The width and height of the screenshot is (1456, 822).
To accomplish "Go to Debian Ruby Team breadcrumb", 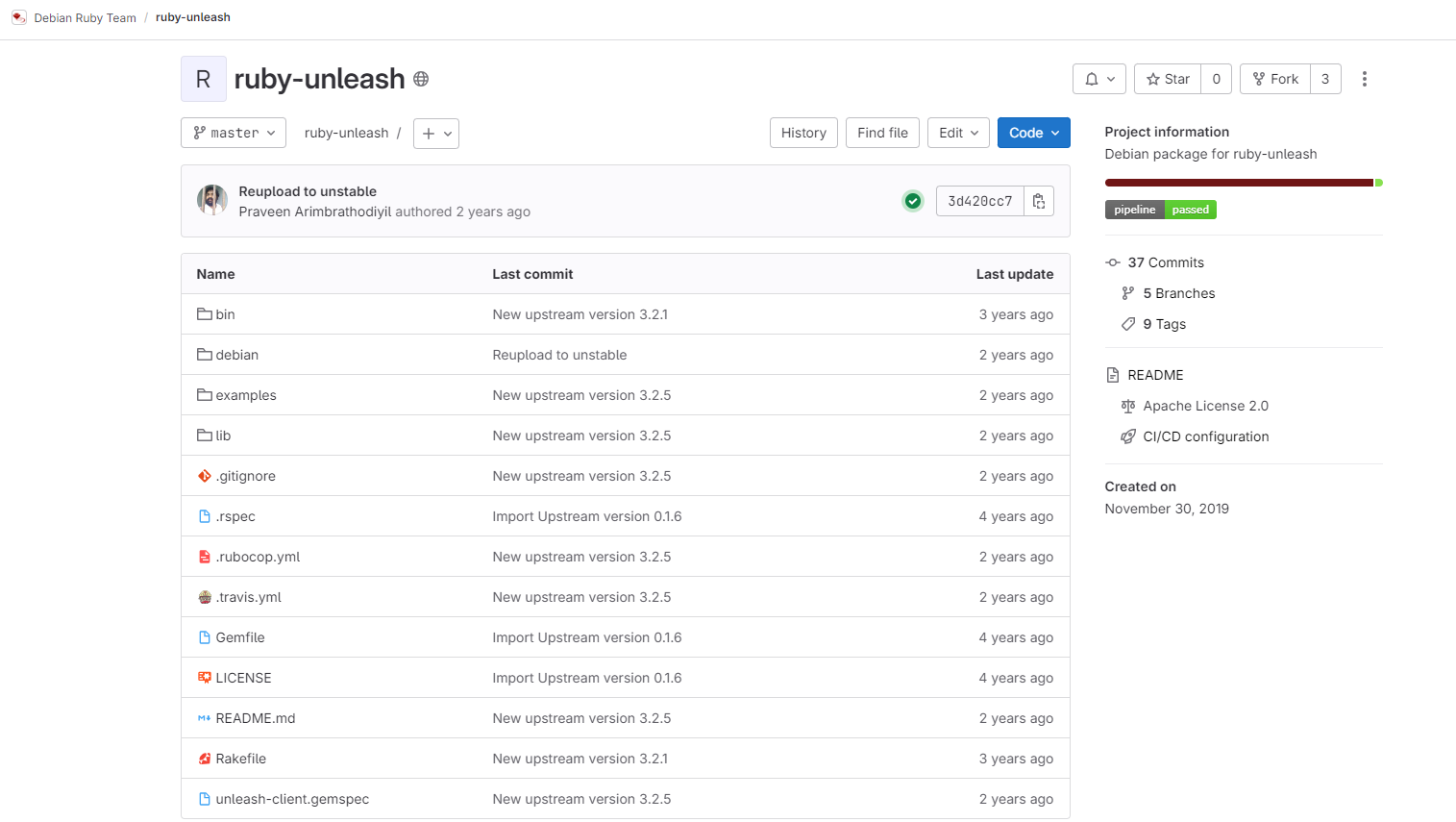I will point(85,17).
